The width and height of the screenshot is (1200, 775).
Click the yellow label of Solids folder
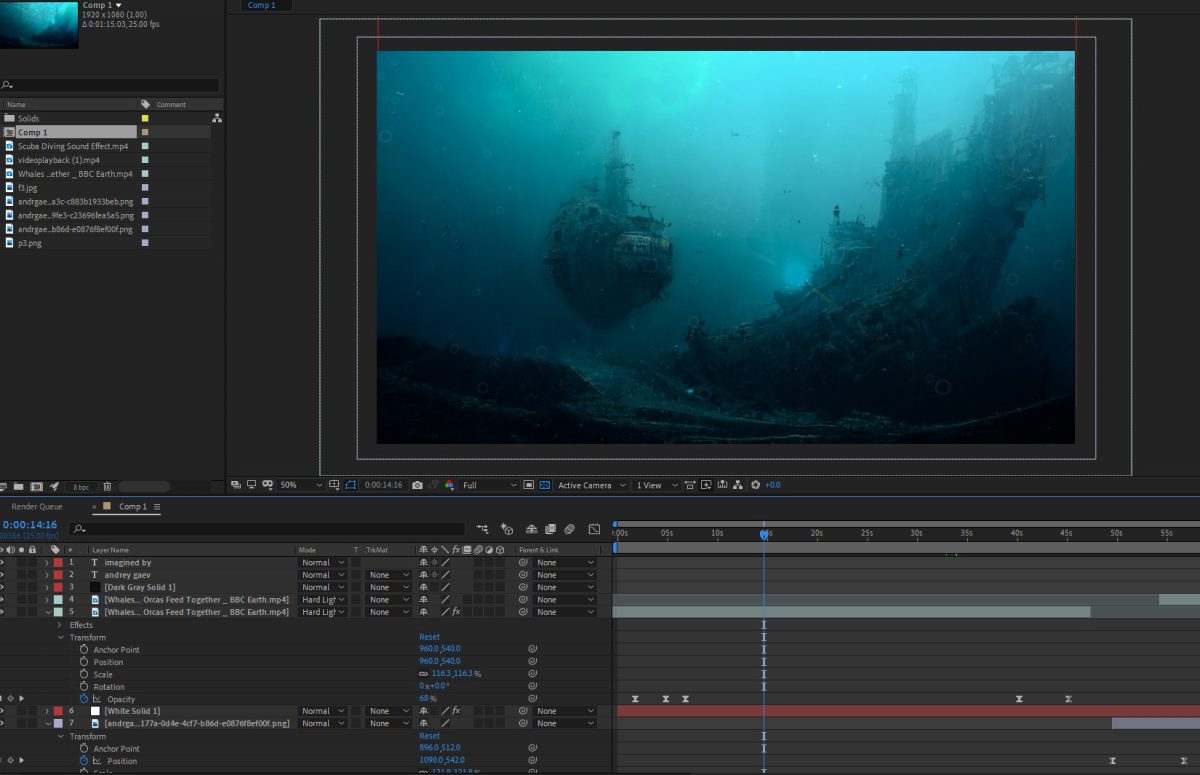pyautogui.click(x=145, y=118)
